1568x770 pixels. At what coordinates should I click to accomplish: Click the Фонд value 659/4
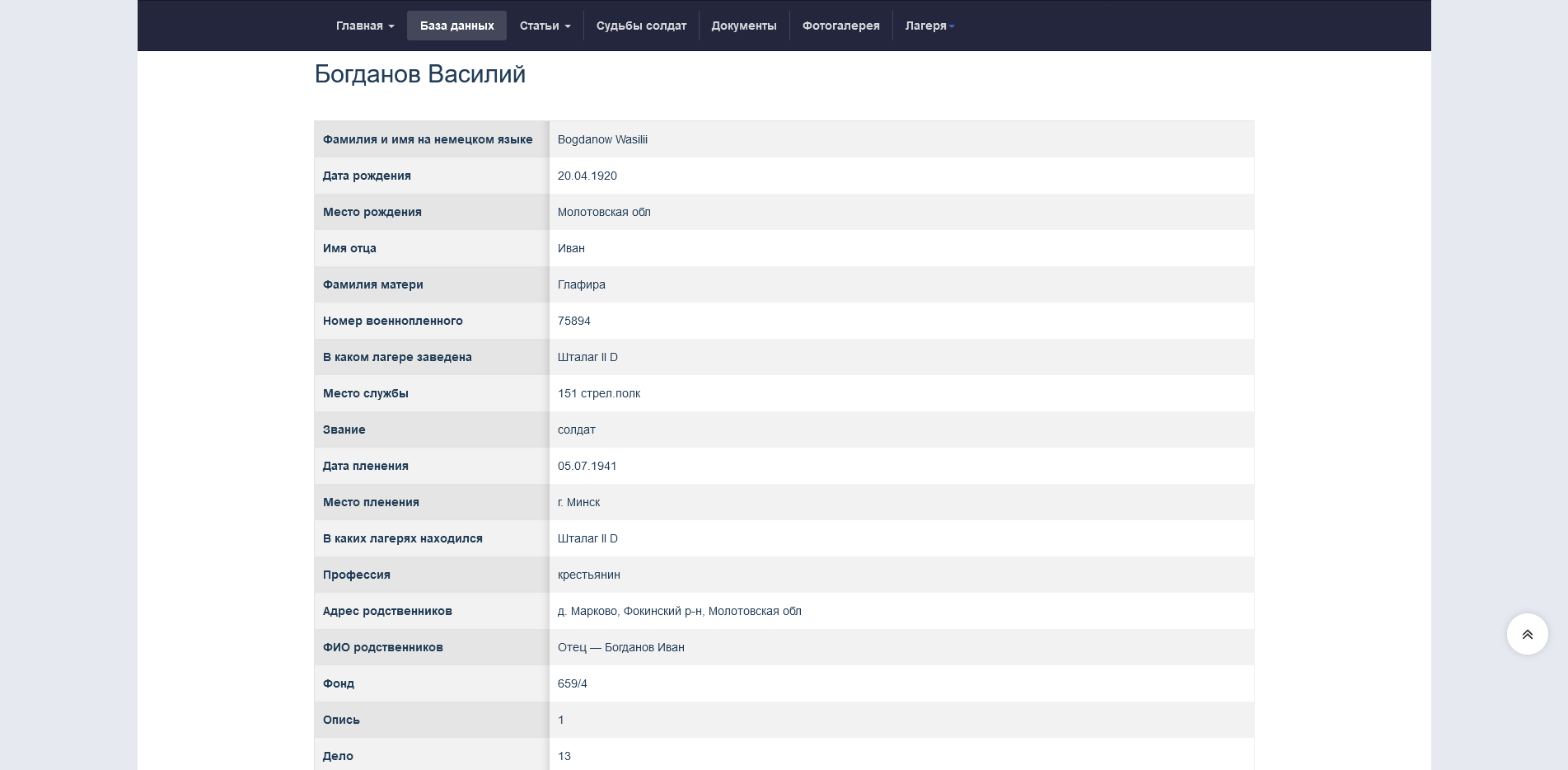tap(572, 683)
